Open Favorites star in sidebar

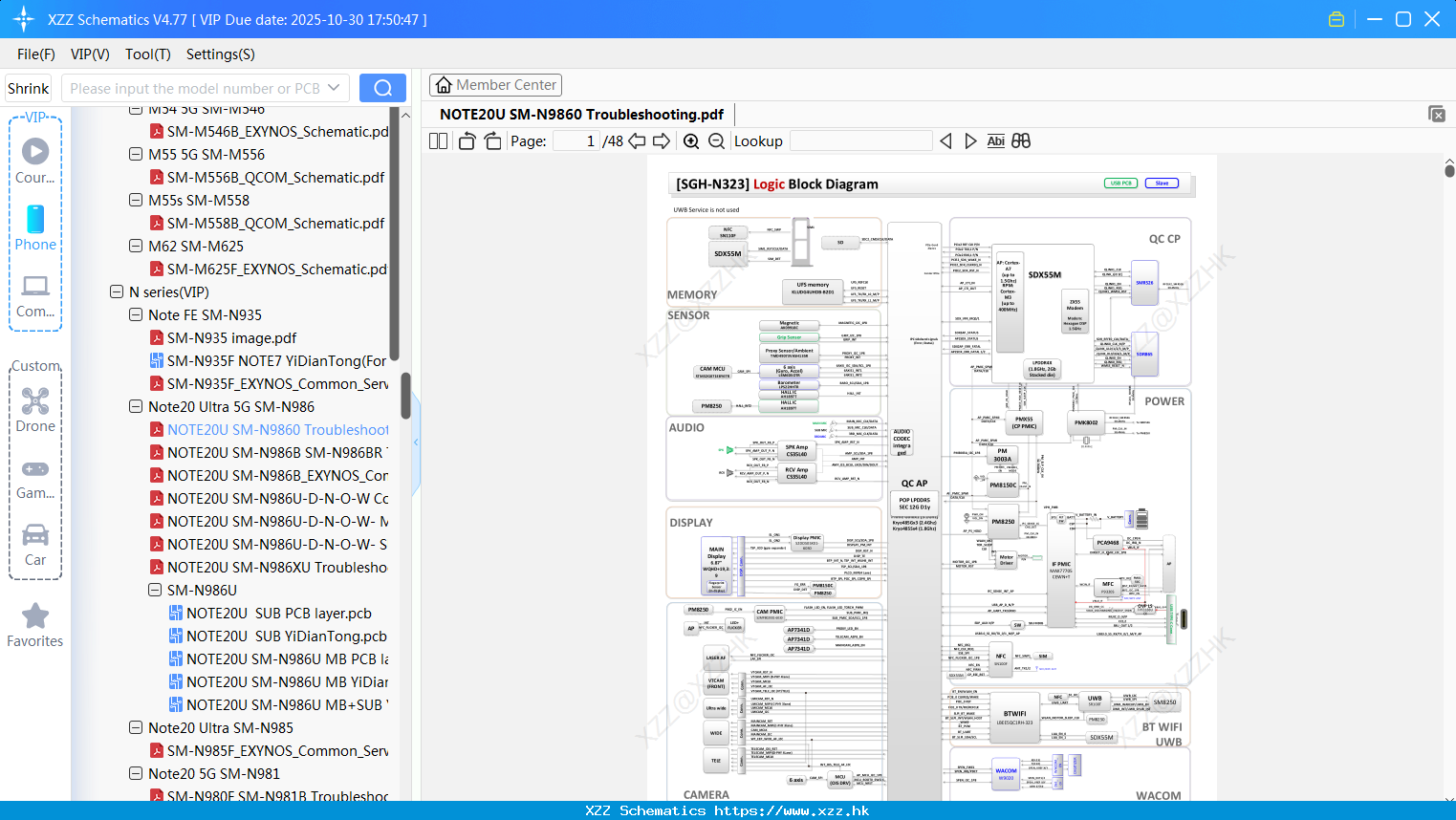click(x=35, y=615)
